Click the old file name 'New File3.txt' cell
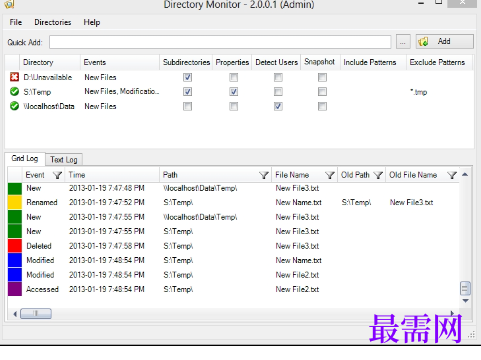 point(411,202)
